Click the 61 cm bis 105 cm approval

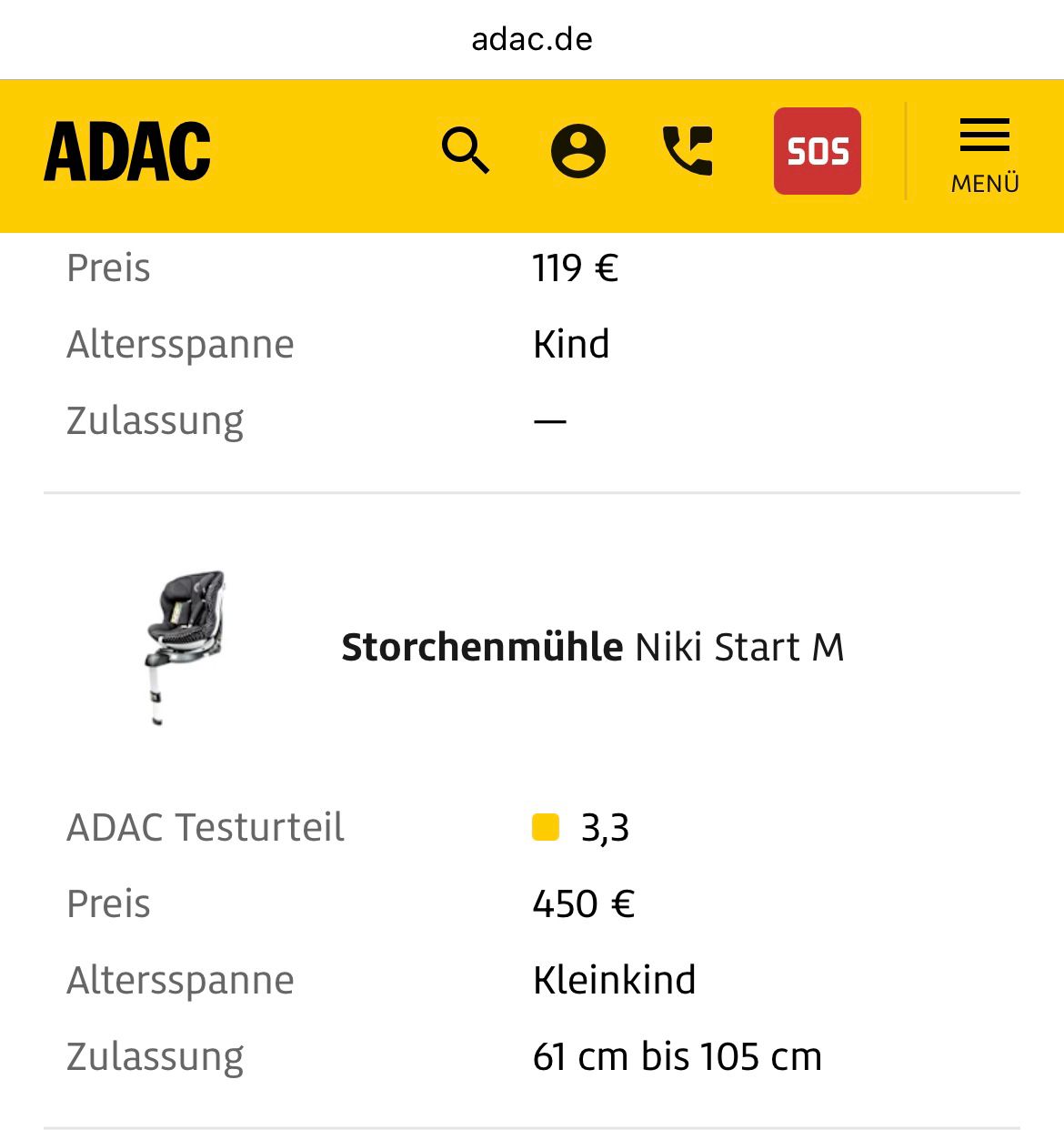677,1057
